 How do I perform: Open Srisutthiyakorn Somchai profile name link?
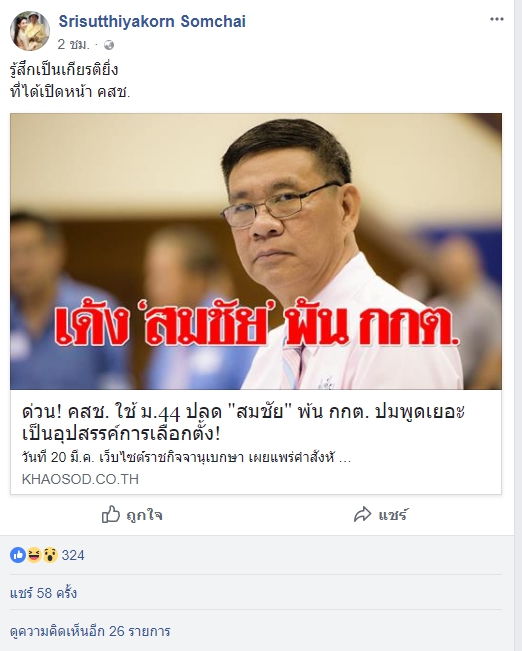[152, 21]
